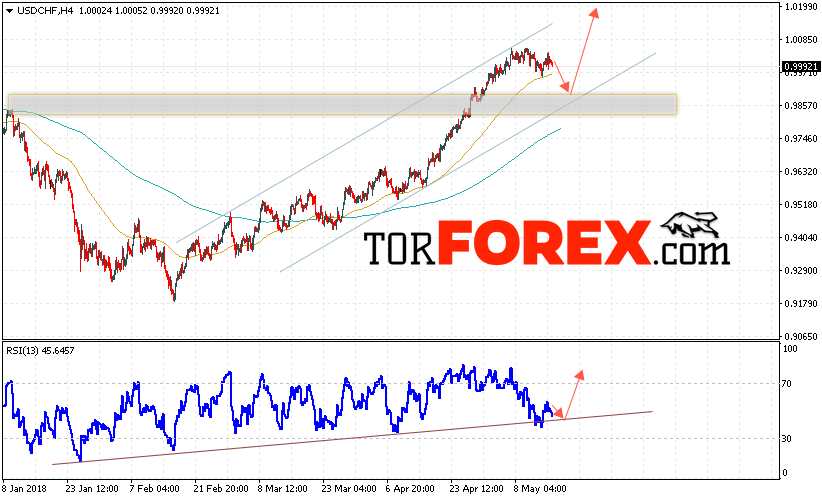Click the 0.92900 price scale value

click(801, 270)
